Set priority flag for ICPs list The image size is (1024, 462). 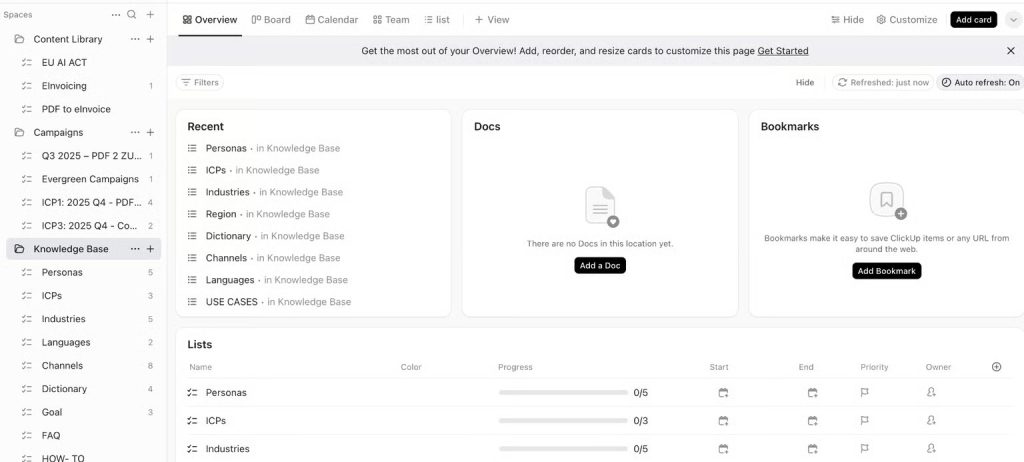tap(865, 421)
